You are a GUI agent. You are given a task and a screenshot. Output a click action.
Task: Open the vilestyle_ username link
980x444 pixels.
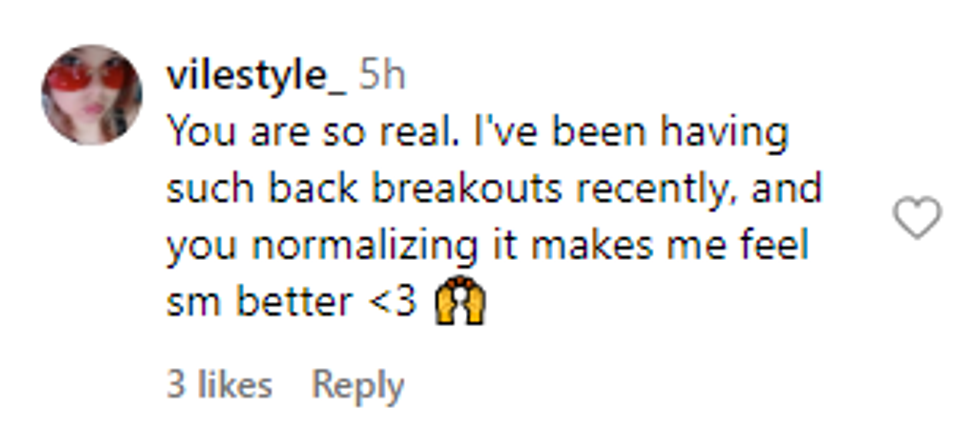point(255,75)
